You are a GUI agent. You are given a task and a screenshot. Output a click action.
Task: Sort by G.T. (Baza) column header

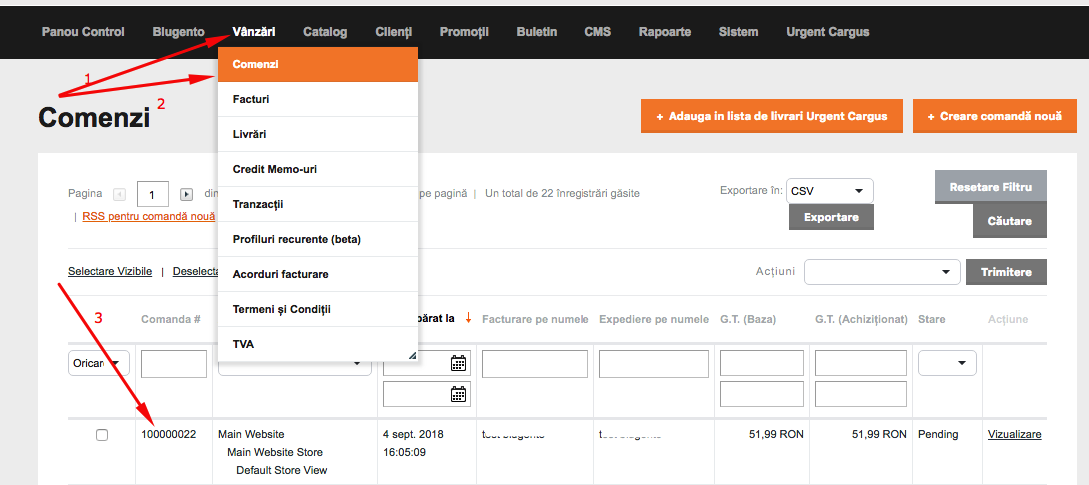tap(748, 320)
